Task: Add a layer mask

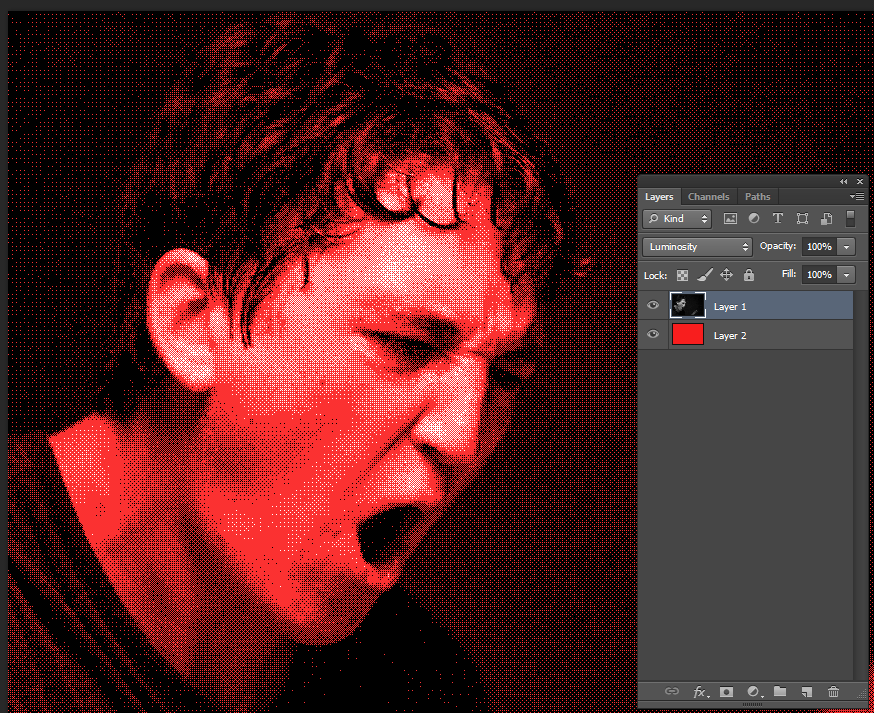Action: coord(726,692)
